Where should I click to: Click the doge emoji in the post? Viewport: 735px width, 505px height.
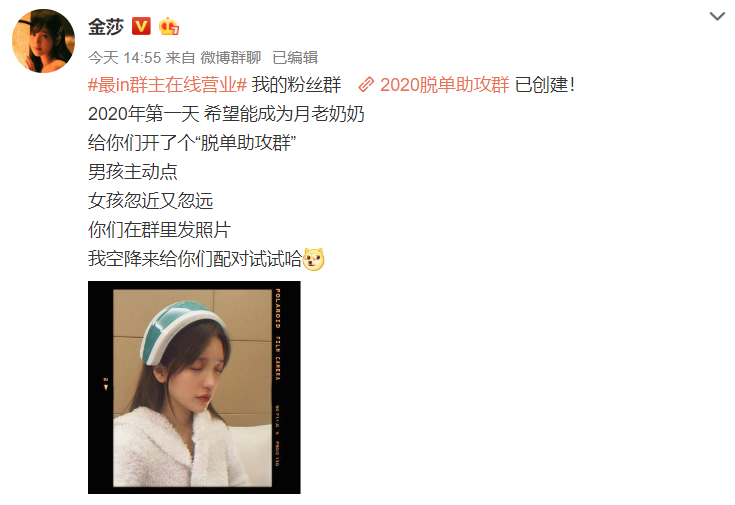pos(314,259)
